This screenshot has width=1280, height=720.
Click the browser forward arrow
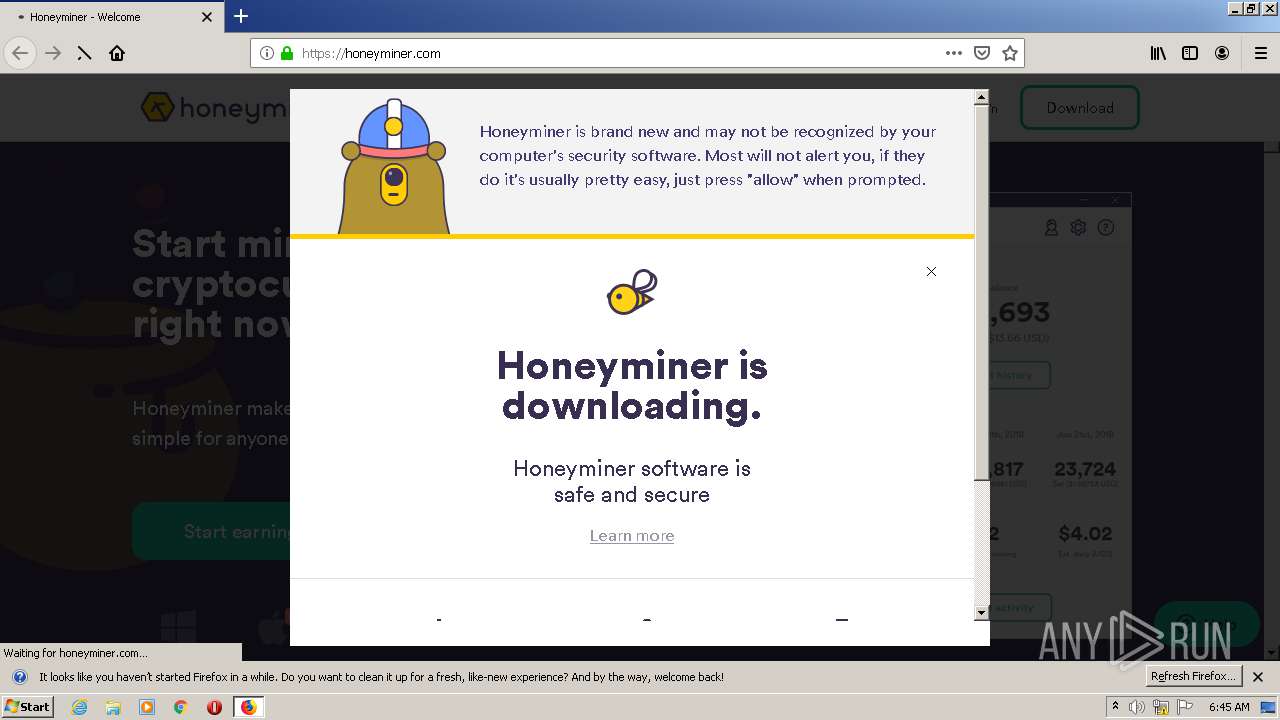point(53,53)
